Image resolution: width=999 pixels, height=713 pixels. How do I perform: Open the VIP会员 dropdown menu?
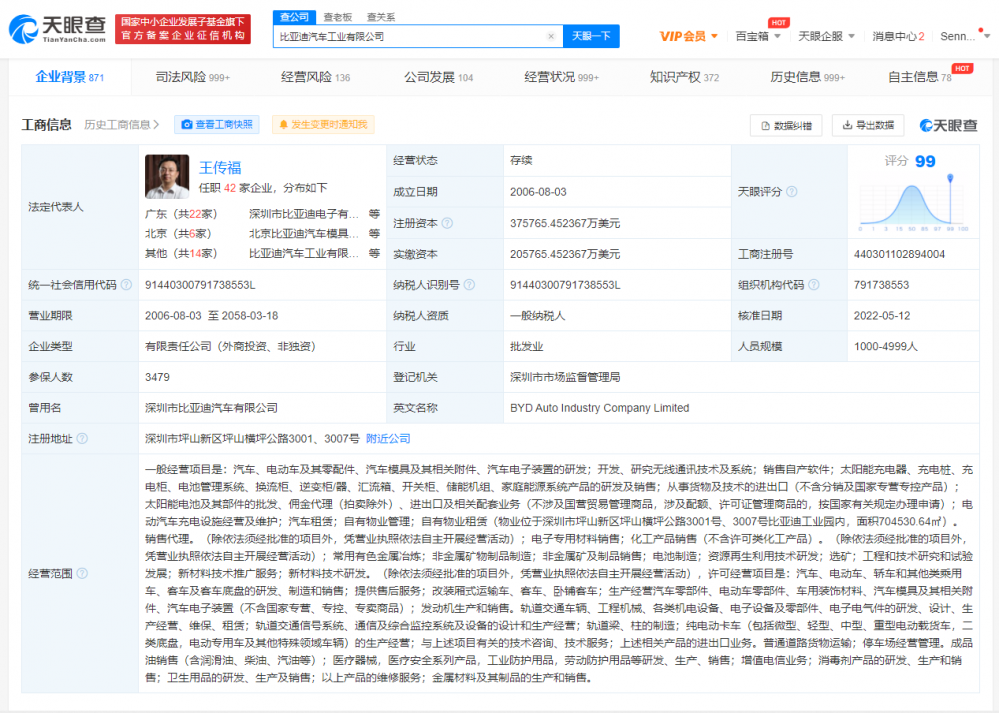[x=689, y=36]
